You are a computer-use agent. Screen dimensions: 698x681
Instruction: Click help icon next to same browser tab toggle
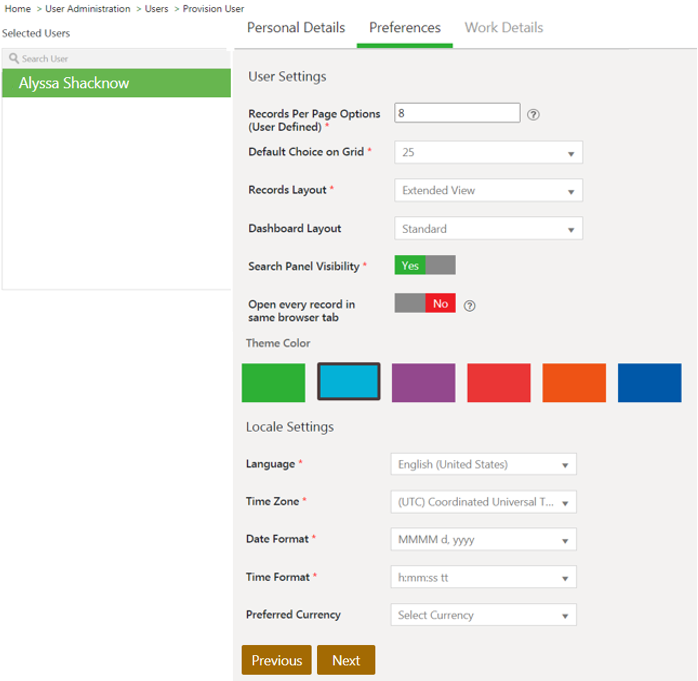pyautogui.click(x=470, y=305)
